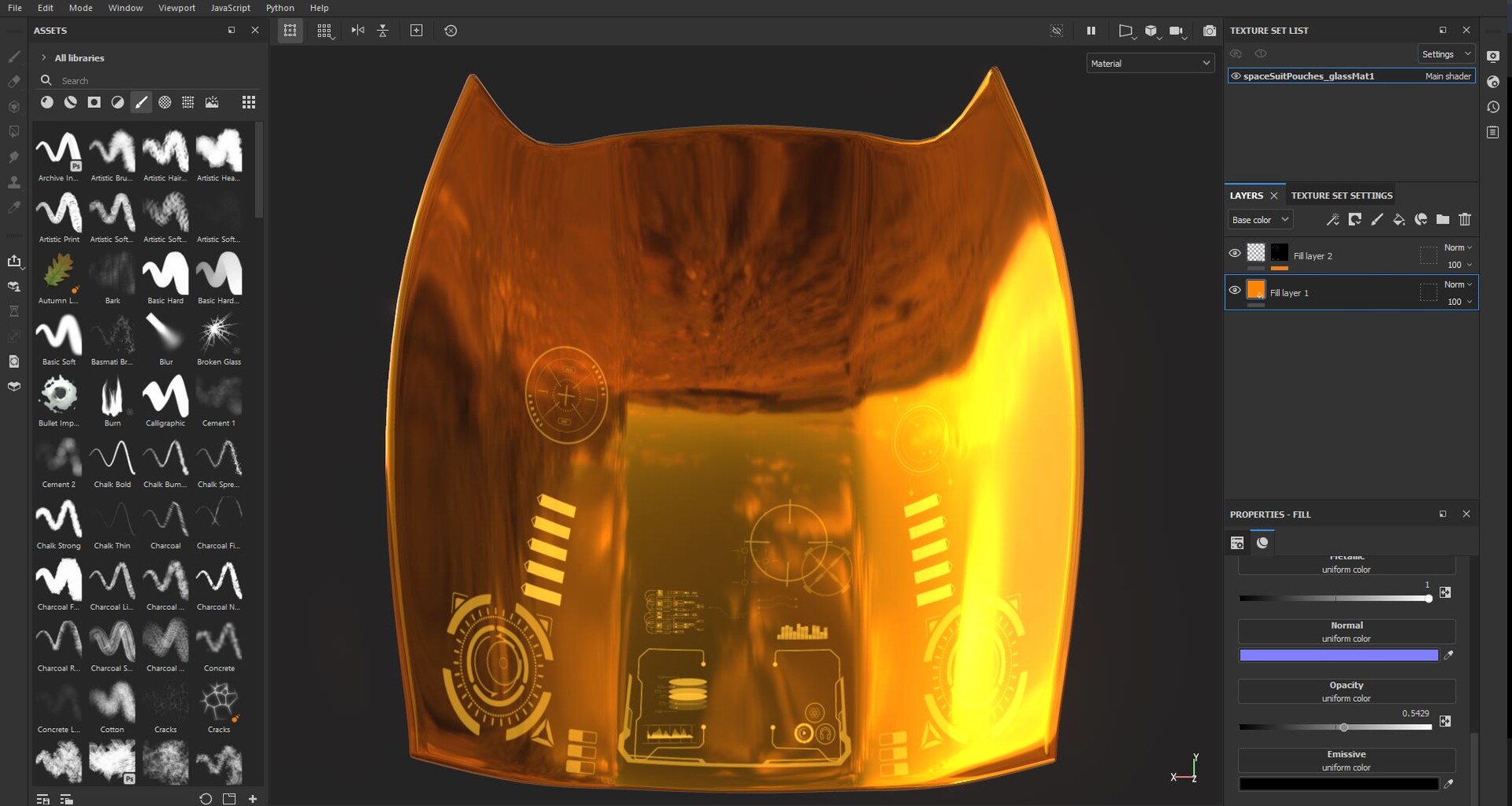Click the add effect magic wand icon
1512x806 pixels.
[1332, 220]
